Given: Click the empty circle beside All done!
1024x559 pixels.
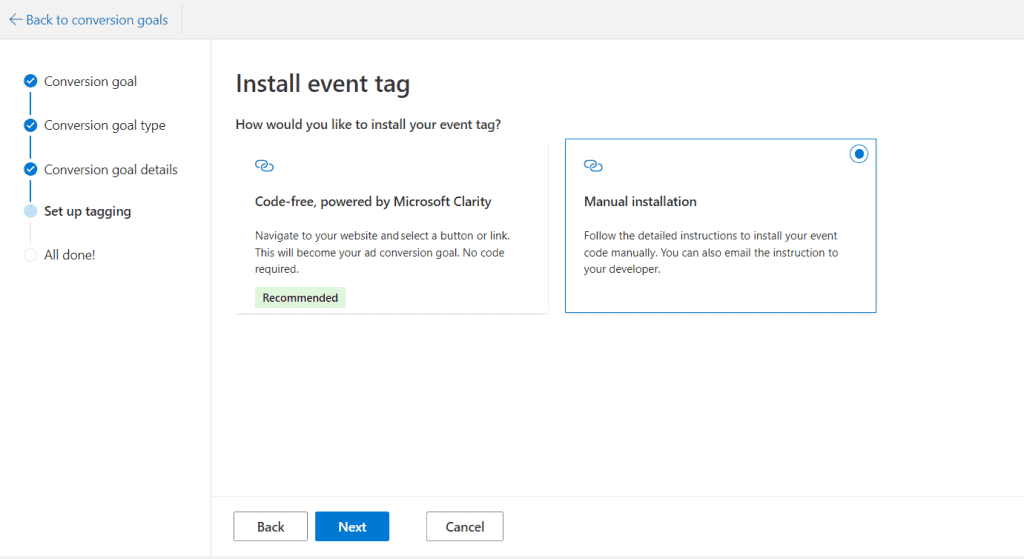Looking at the screenshot, I should pyautogui.click(x=30, y=255).
